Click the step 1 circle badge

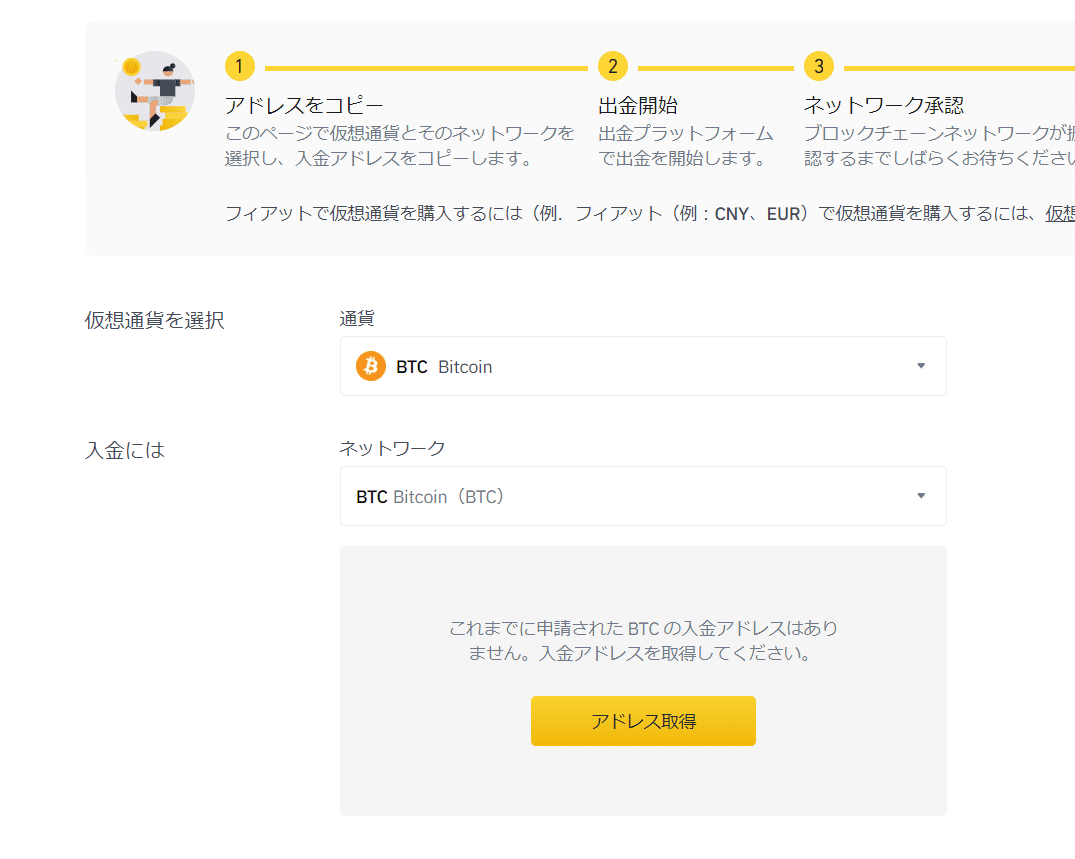click(240, 67)
